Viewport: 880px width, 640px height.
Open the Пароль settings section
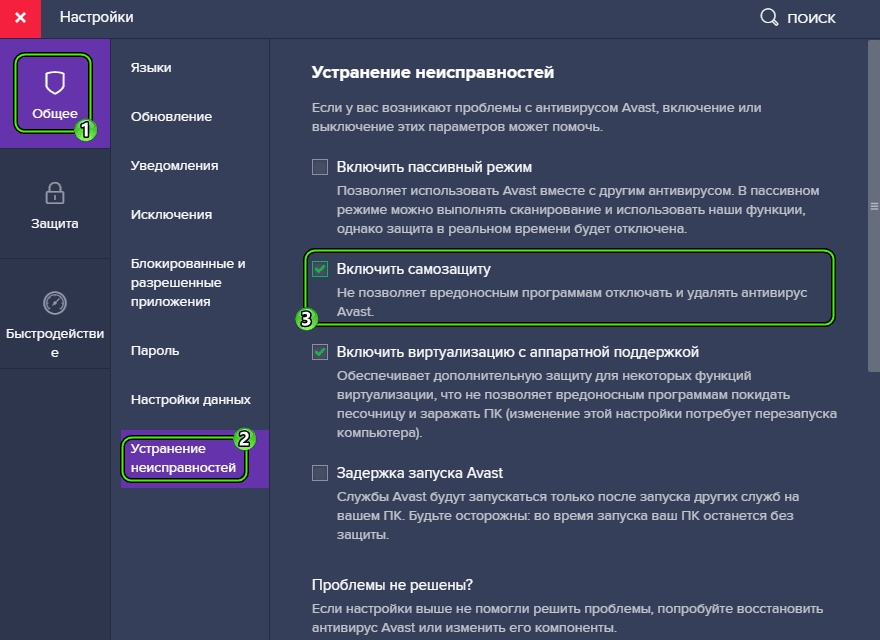(x=155, y=351)
